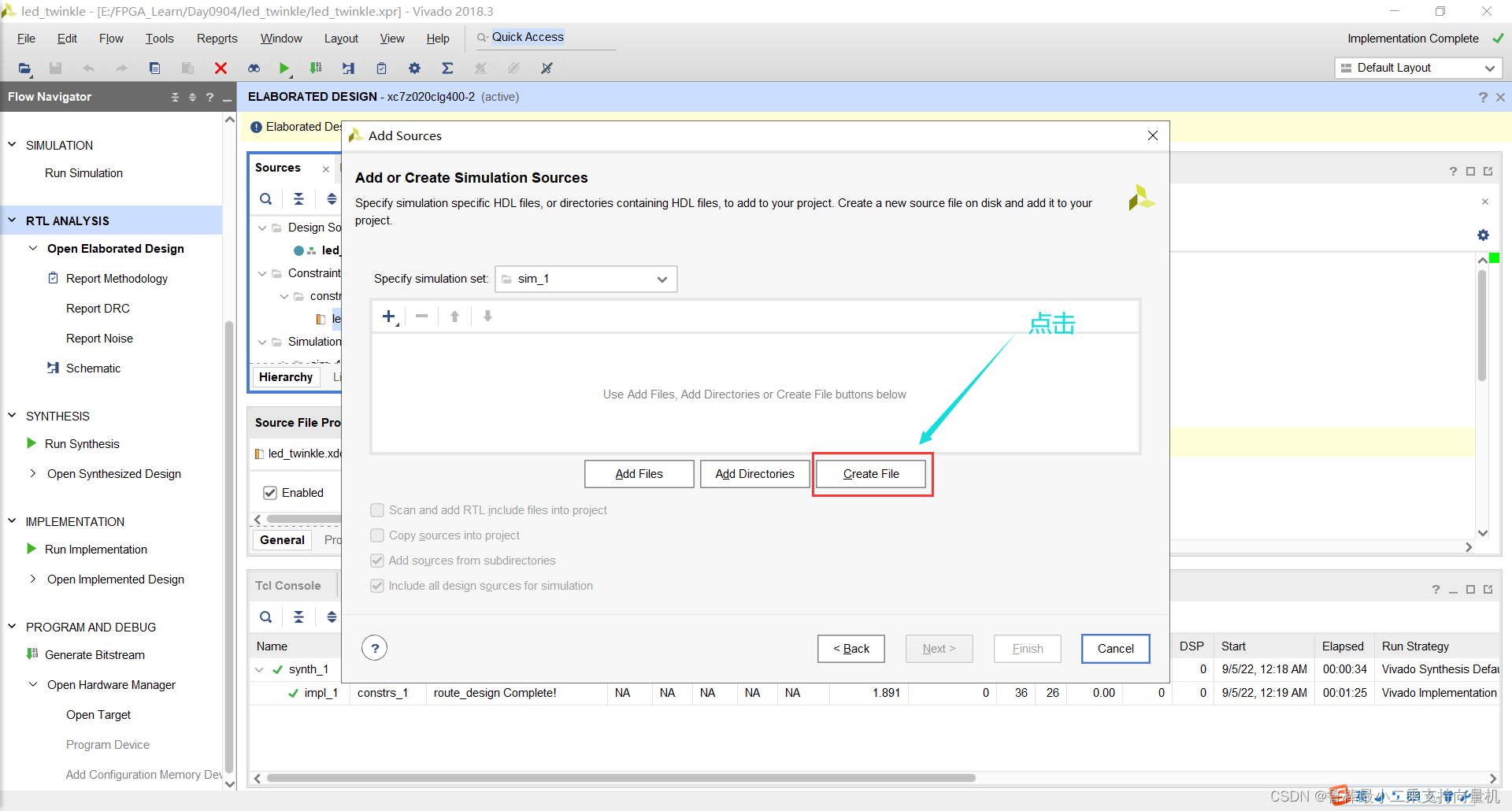Click the Add Files button
Screen dimensions: 1512x811
pos(639,474)
